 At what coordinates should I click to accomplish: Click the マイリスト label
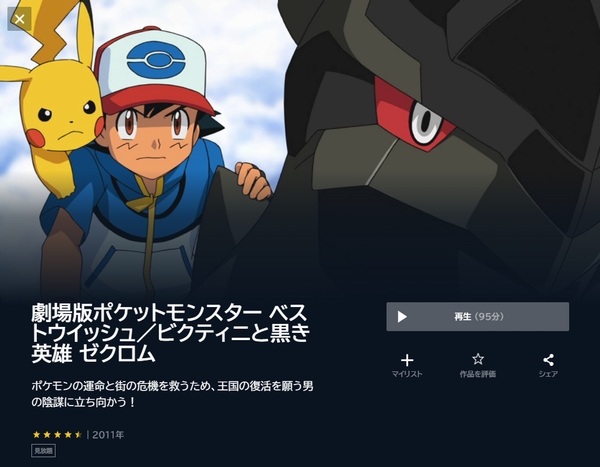pos(407,374)
